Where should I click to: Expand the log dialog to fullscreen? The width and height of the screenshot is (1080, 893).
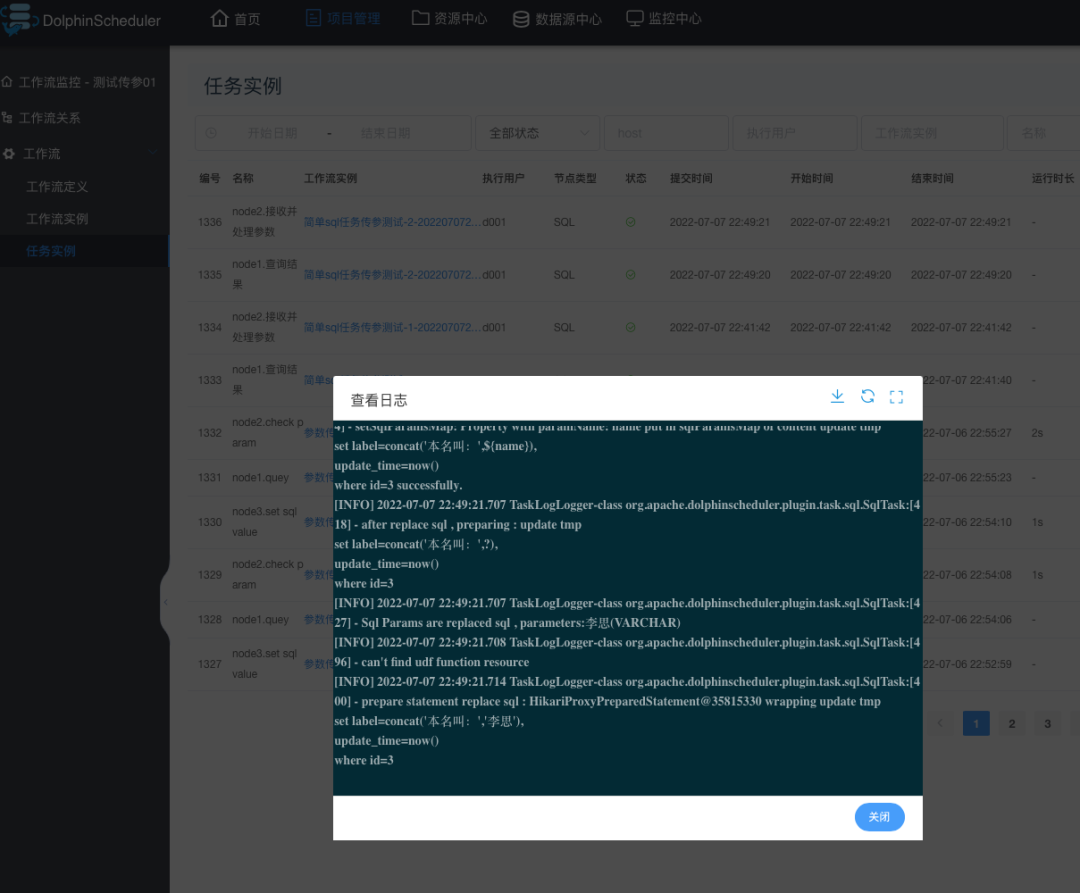click(x=895, y=396)
